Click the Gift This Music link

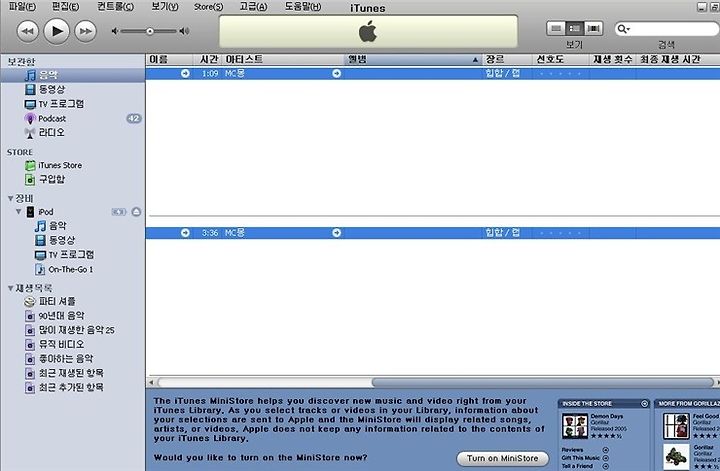(x=580, y=458)
